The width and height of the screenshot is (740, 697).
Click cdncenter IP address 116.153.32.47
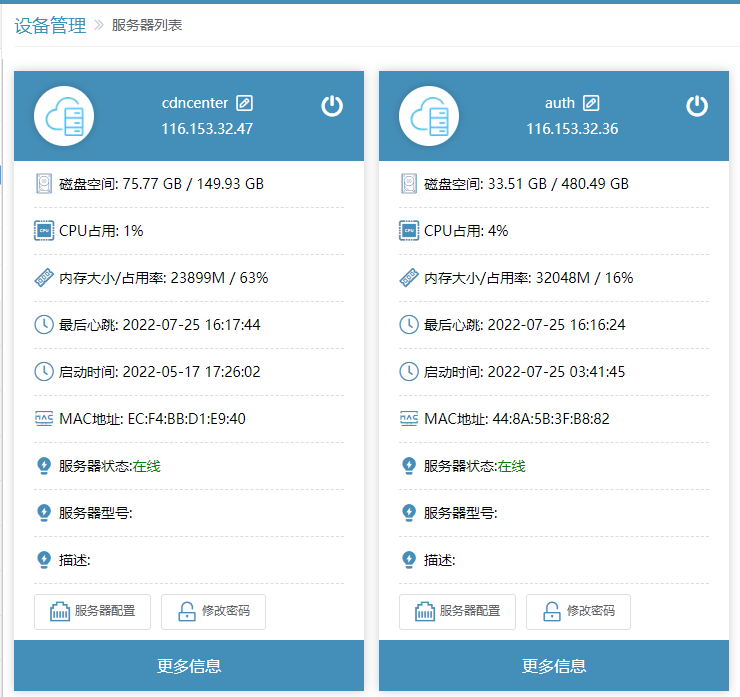(x=207, y=129)
